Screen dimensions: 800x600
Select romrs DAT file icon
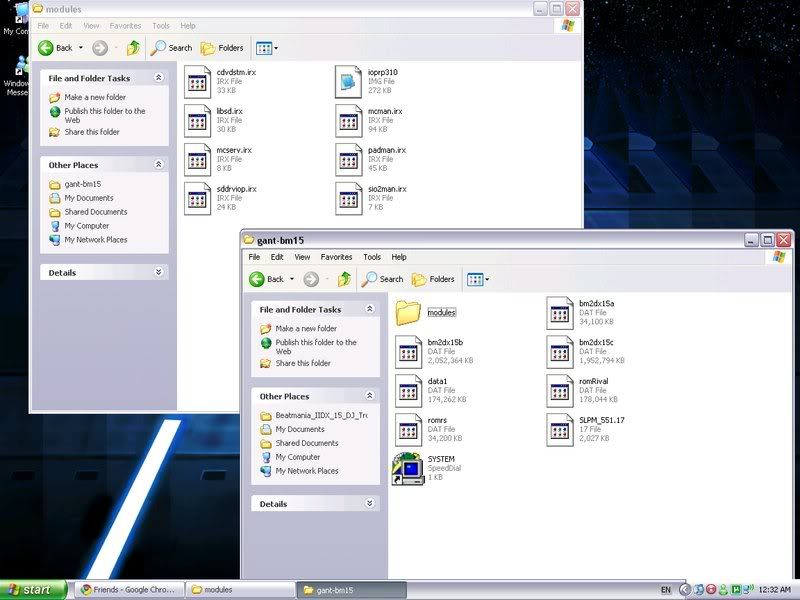[x=408, y=430]
